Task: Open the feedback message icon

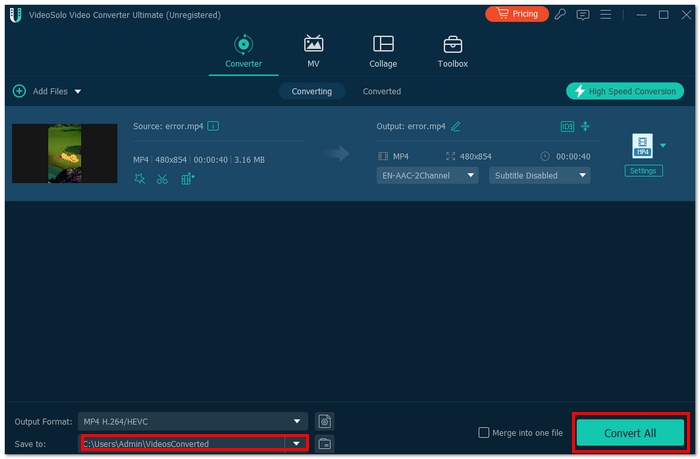Action: click(583, 14)
